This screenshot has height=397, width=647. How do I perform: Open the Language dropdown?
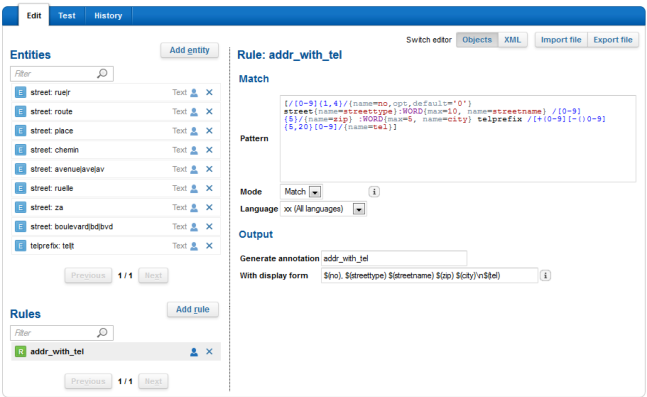359,209
